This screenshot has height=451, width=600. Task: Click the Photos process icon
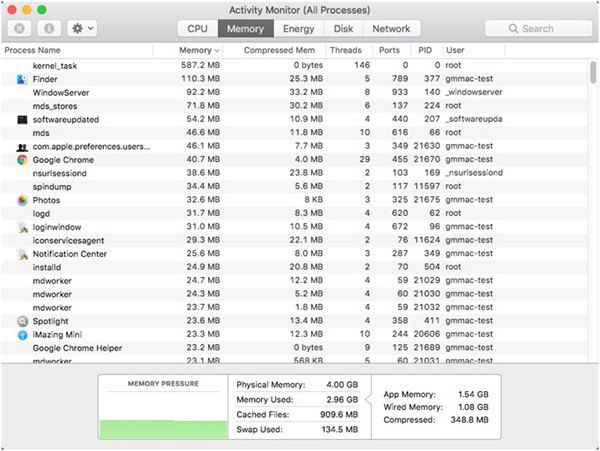pyautogui.click(x=22, y=200)
